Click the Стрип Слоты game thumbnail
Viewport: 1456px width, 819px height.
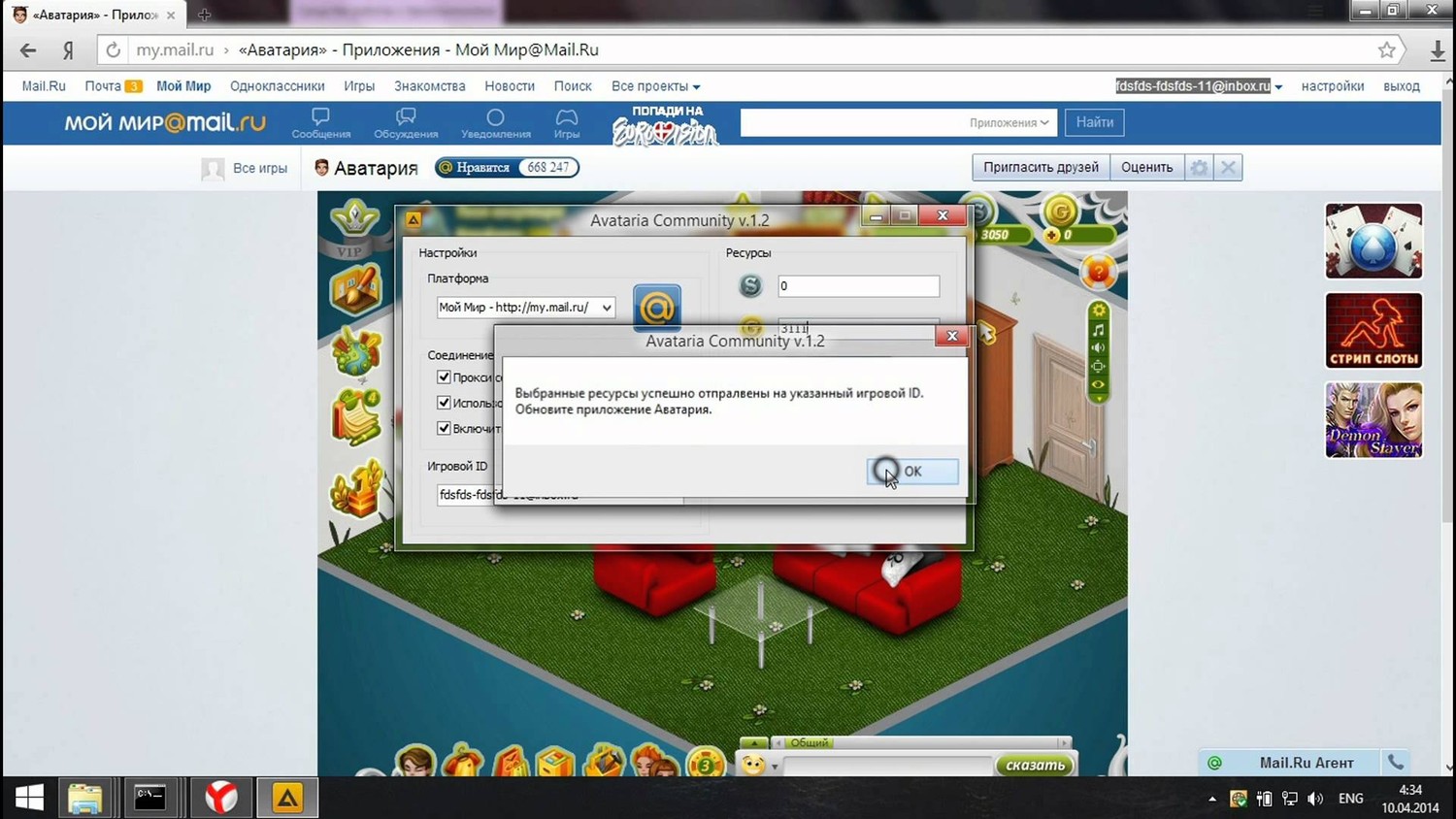pos(1373,331)
